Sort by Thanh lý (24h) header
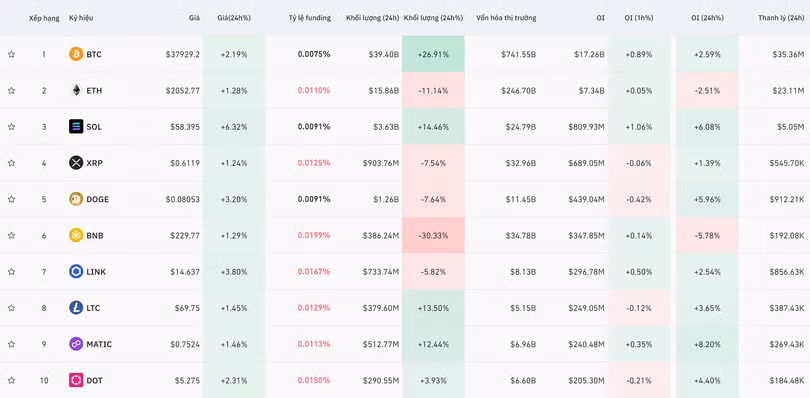This screenshot has height=398, width=810. coord(781,18)
